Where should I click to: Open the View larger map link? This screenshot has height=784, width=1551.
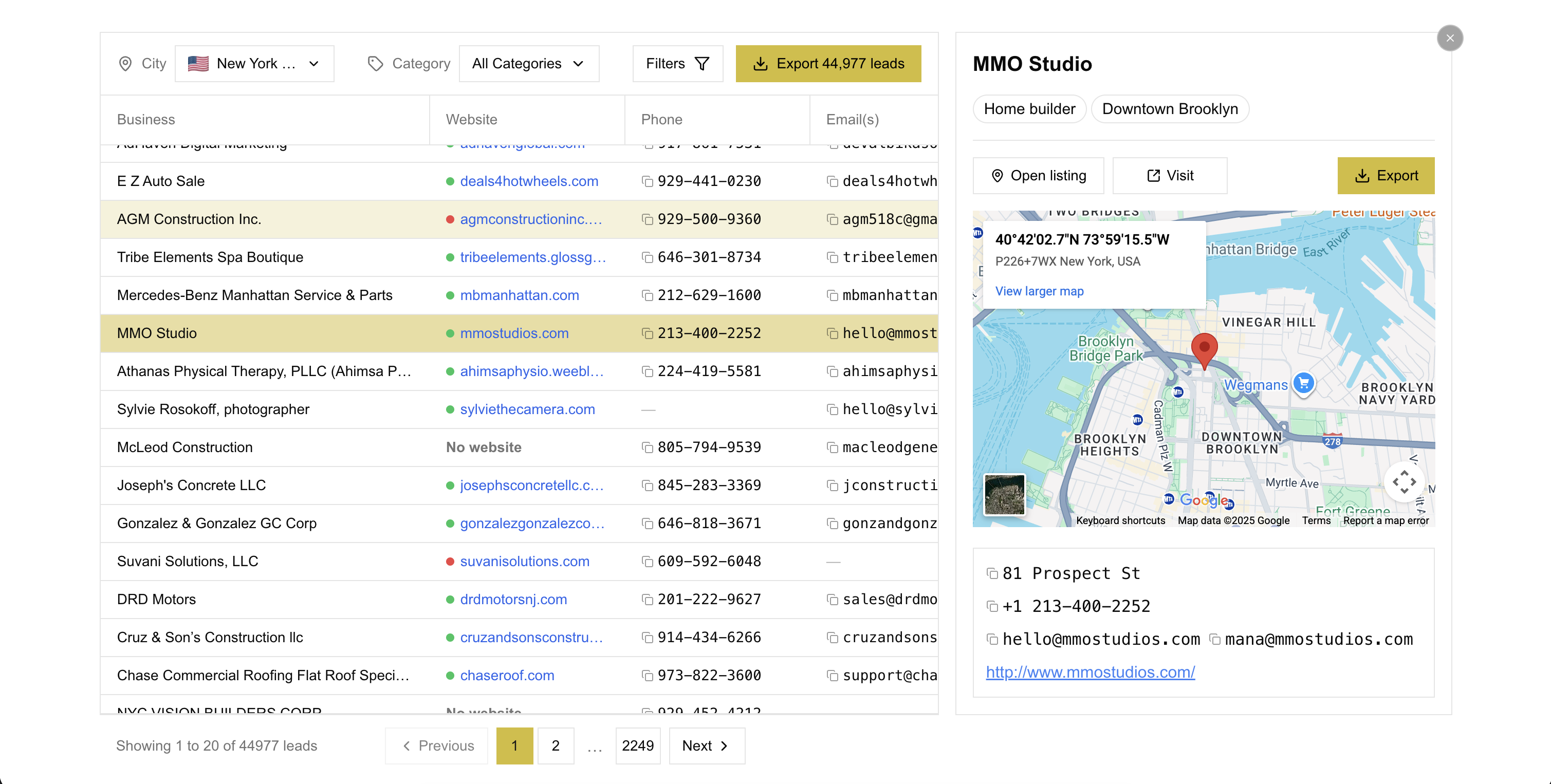pyautogui.click(x=1039, y=291)
